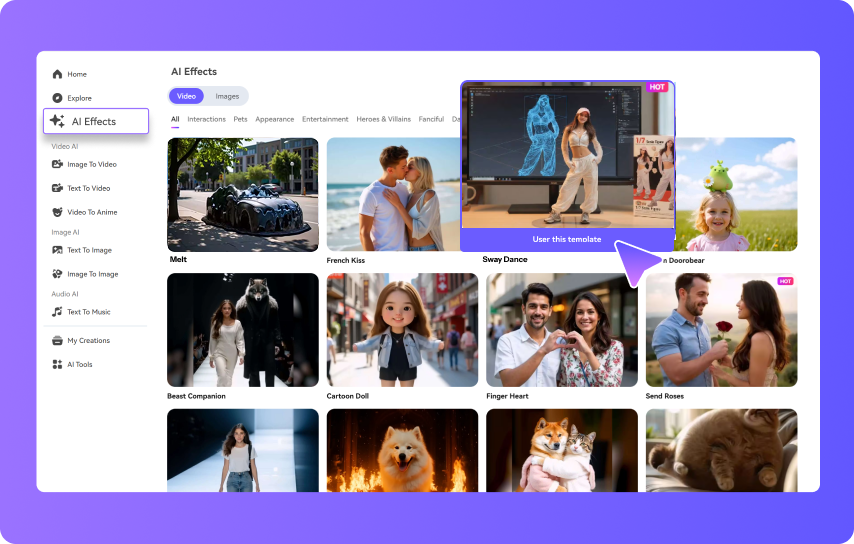Open the fiery white dog thumbnail
The width and height of the screenshot is (854, 544).
tap(402, 450)
